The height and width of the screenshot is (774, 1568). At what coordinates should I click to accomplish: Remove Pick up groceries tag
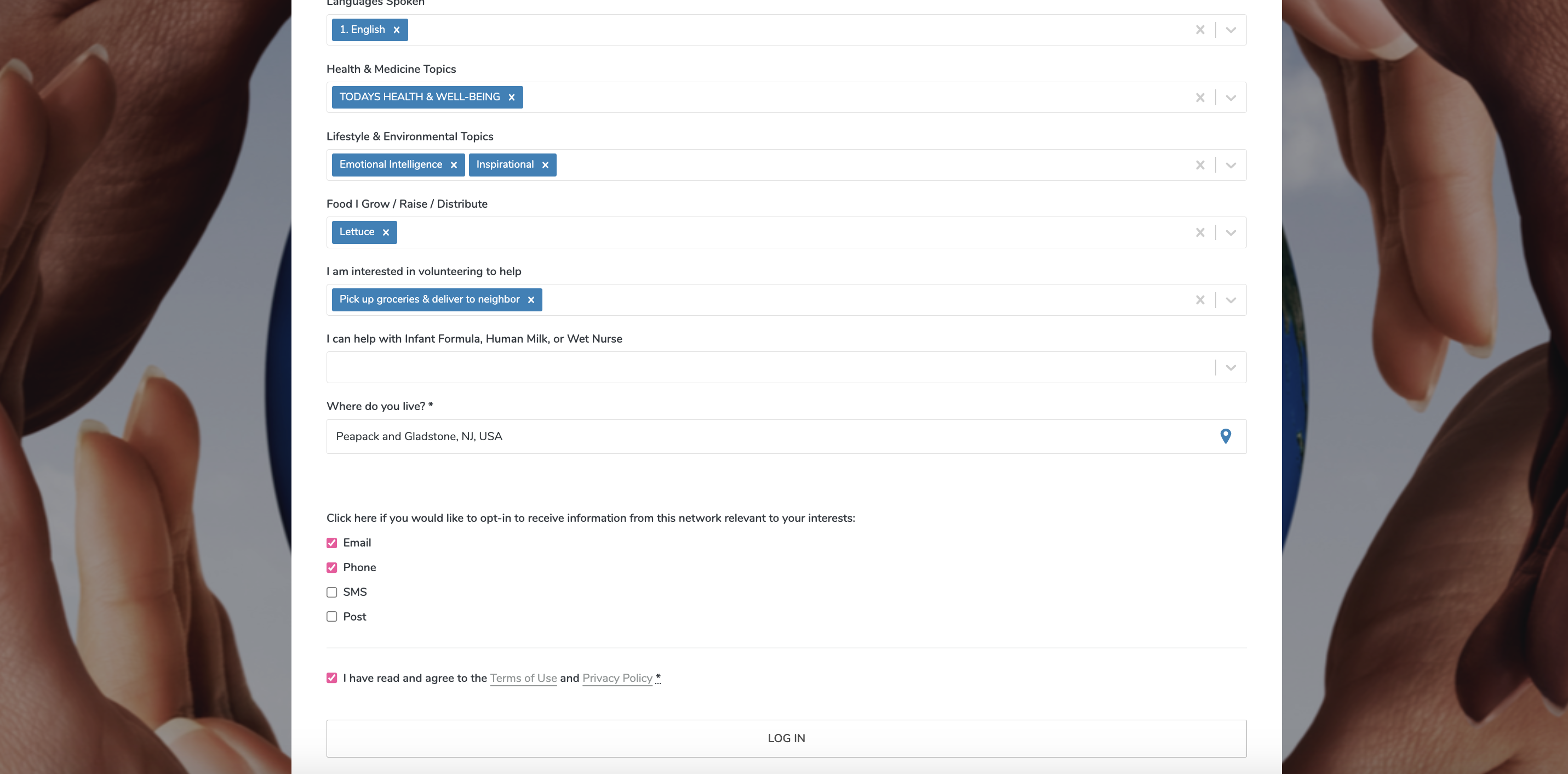tap(531, 300)
